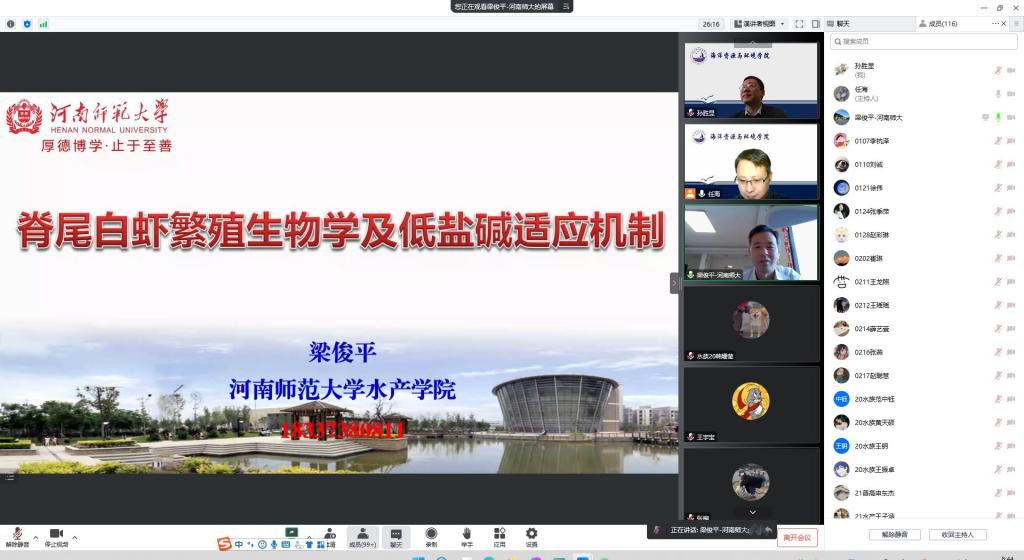Toggle the side panel layout icon

pyautogui.click(x=816, y=24)
